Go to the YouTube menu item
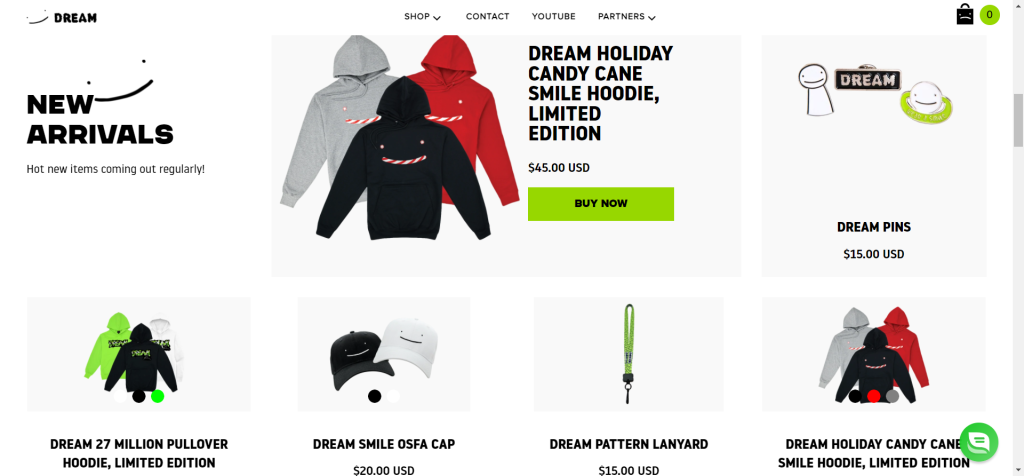 [553, 16]
